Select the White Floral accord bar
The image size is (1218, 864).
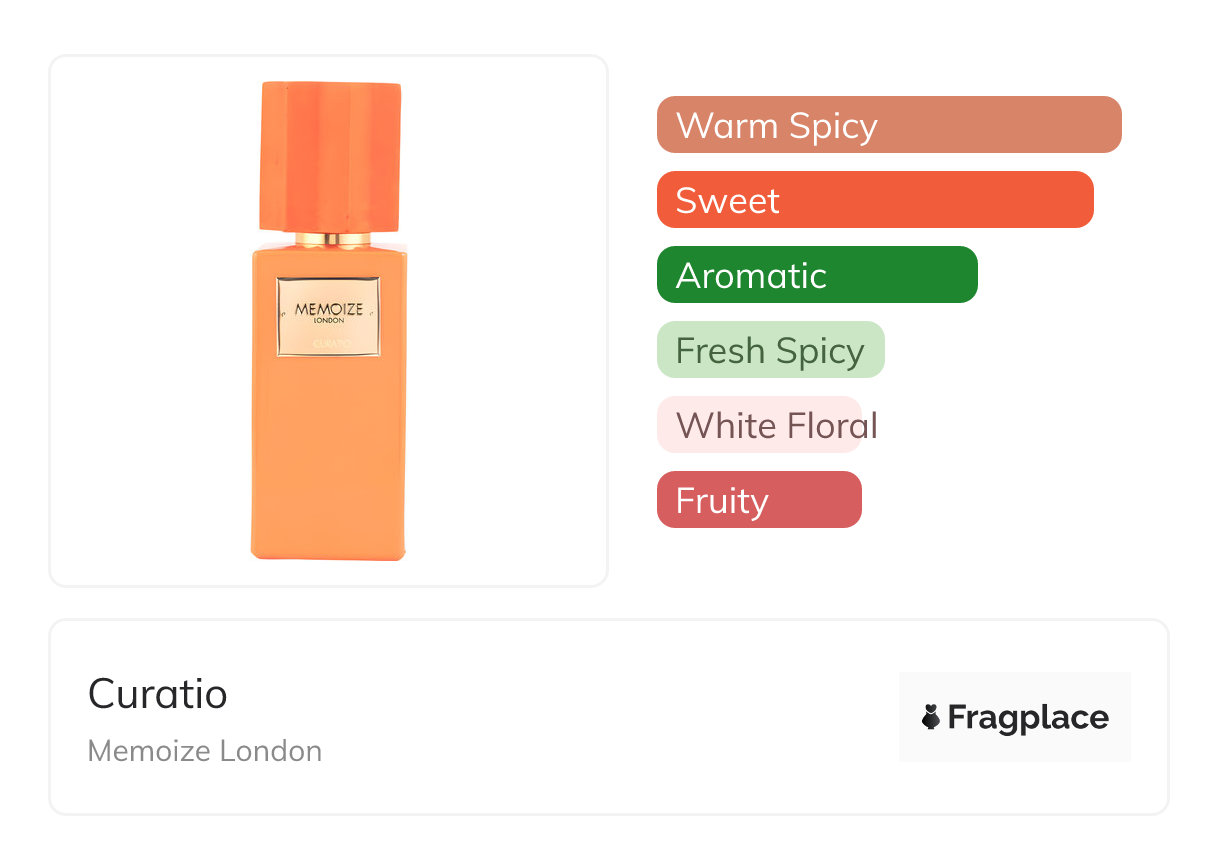759,425
